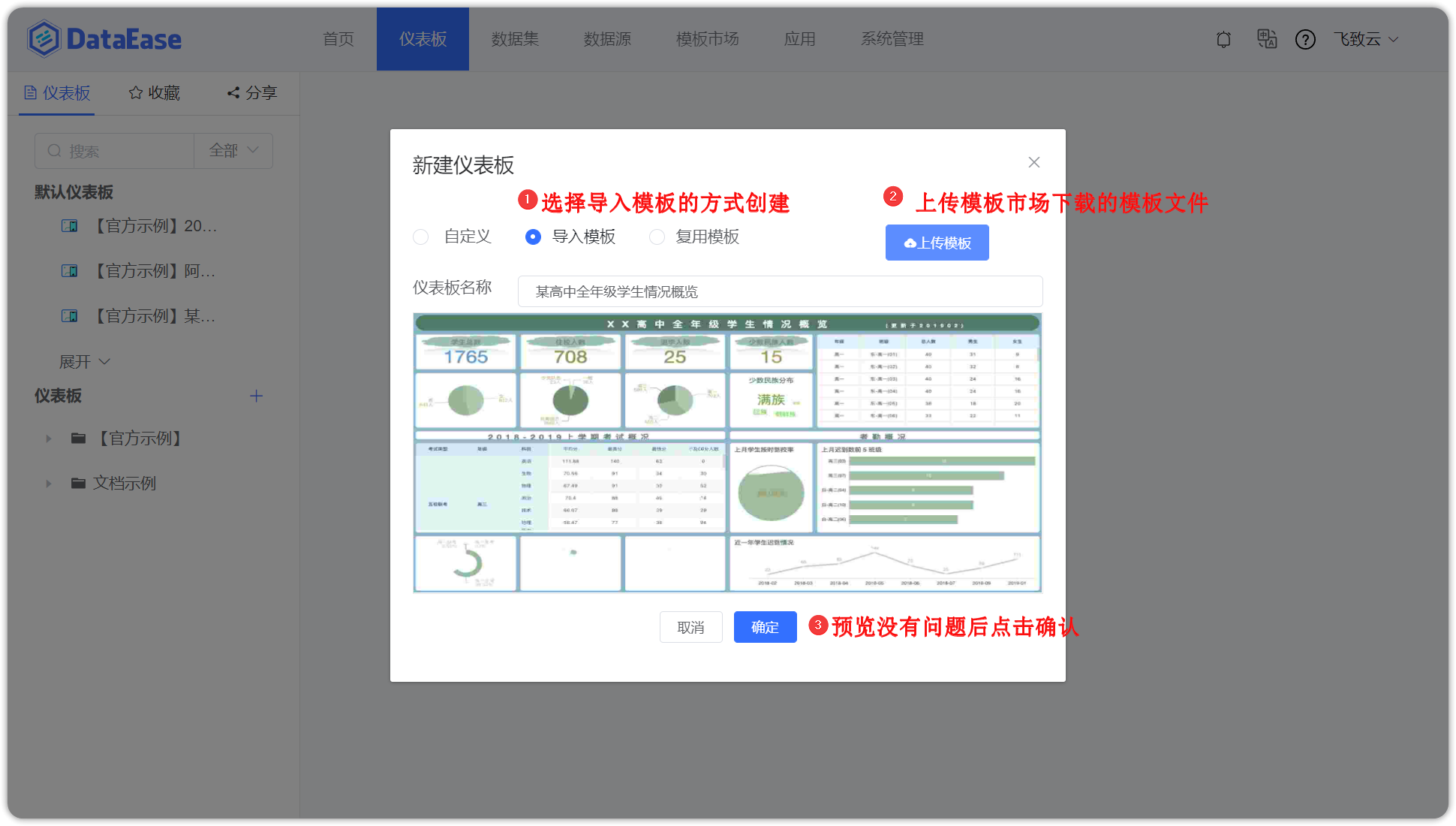The height and width of the screenshot is (826, 1456).
Task: Click the 仪表板名称 name input field
Action: click(780, 291)
